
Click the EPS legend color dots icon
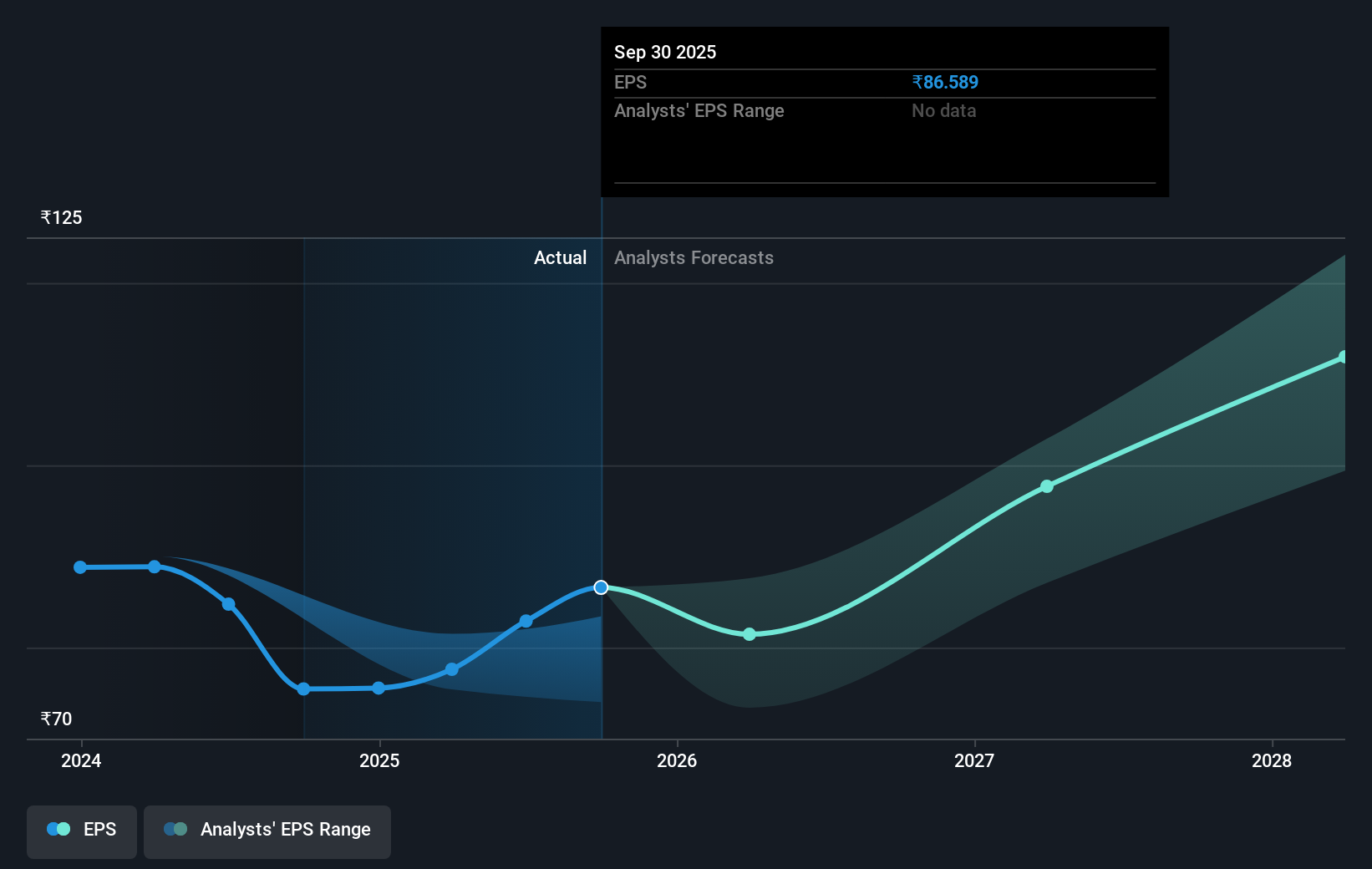tap(58, 830)
